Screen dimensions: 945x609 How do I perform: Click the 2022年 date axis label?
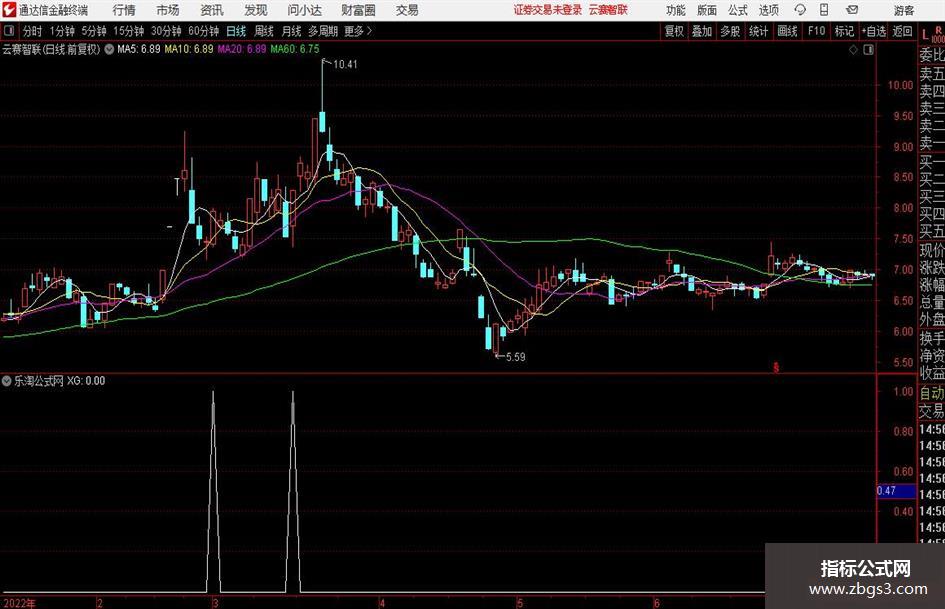click(19, 603)
